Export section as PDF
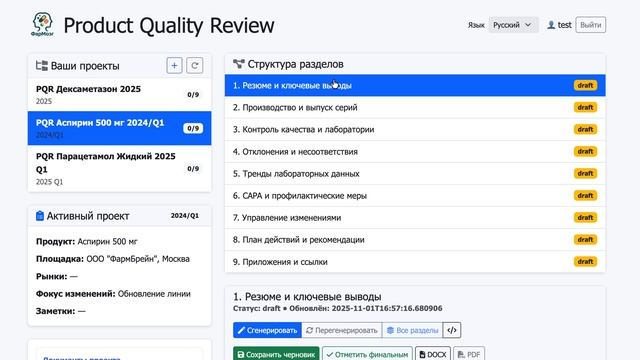640x360 pixels. [469, 354]
